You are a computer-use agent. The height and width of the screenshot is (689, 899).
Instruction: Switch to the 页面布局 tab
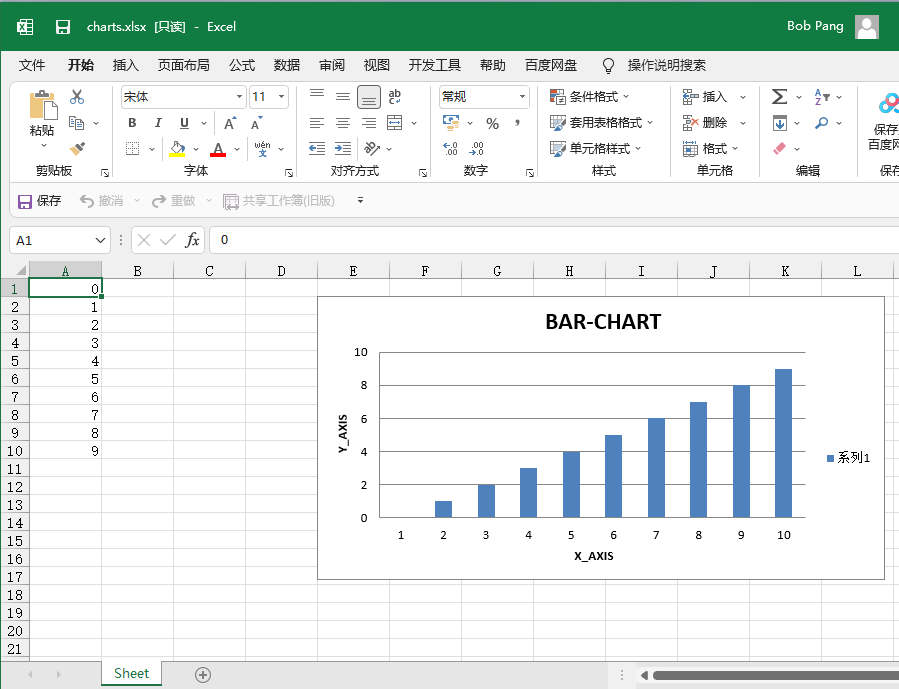pos(183,65)
